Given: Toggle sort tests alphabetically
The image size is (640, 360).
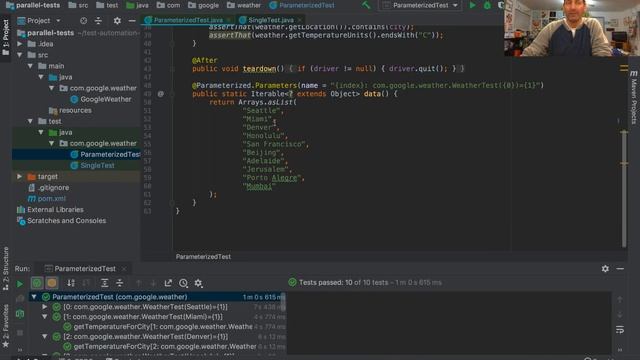Looking at the screenshot, I should [71, 283].
